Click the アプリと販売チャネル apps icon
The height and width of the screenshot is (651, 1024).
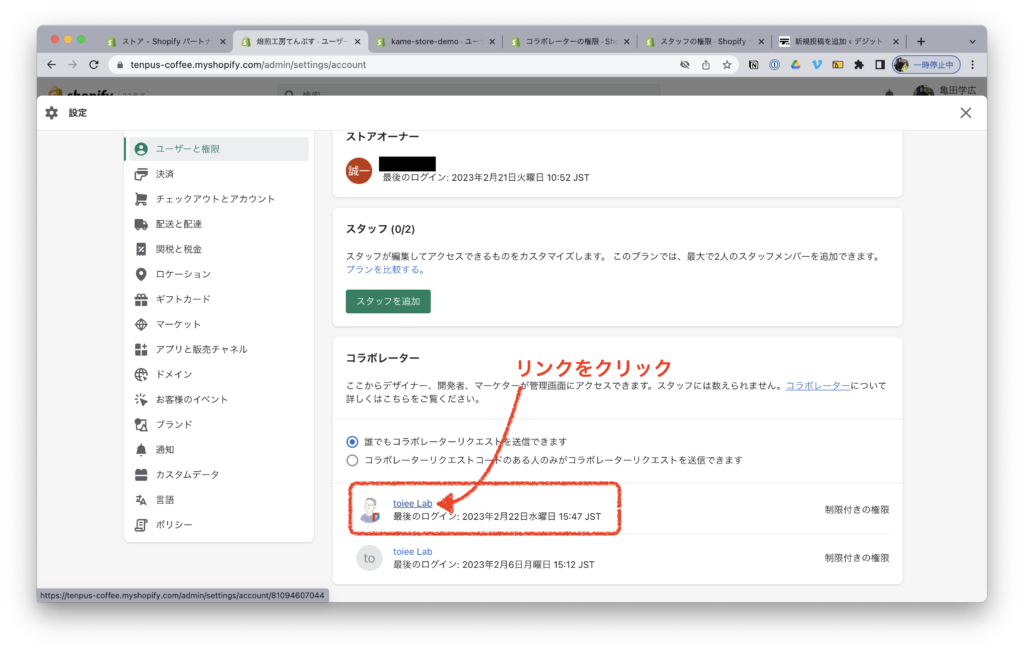[x=141, y=349]
